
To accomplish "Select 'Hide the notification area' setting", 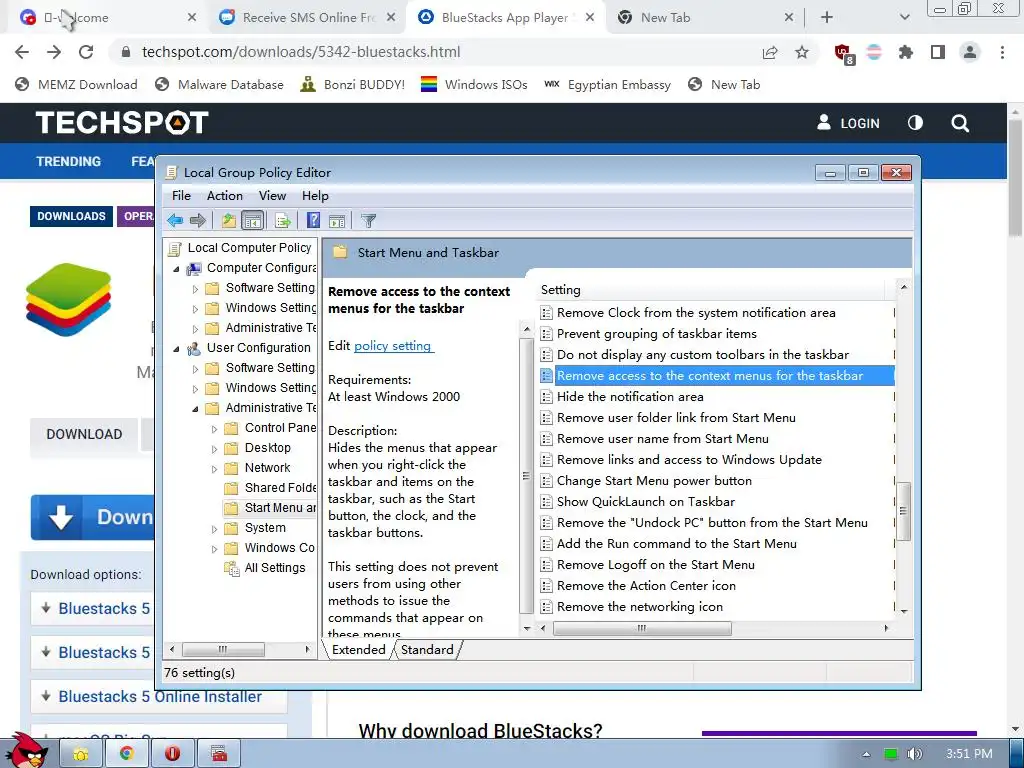I will (630, 397).
